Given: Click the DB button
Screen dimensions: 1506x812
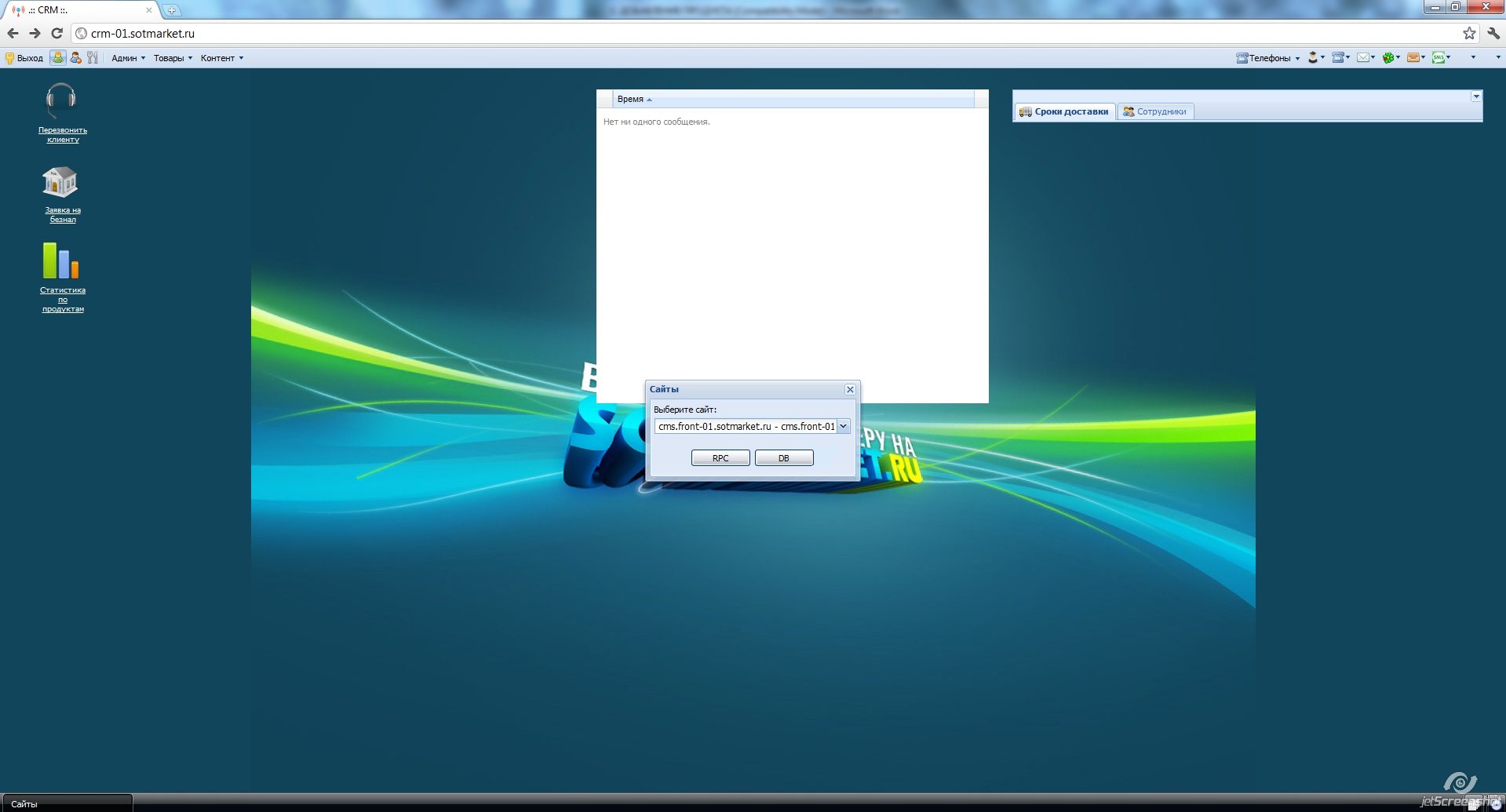Looking at the screenshot, I should coord(784,458).
